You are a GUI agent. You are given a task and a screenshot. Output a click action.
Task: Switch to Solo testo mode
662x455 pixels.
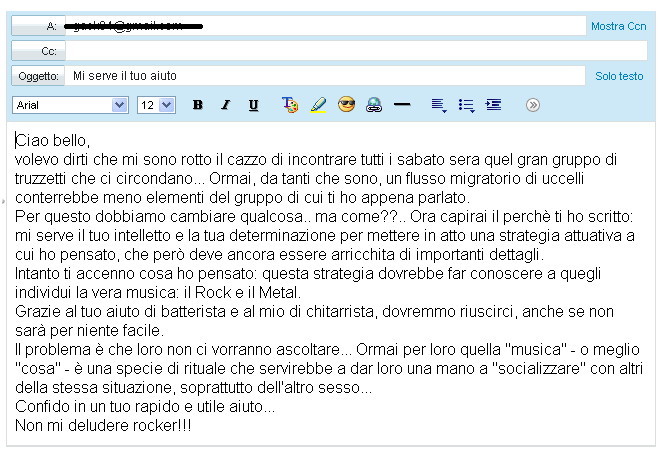pos(619,76)
